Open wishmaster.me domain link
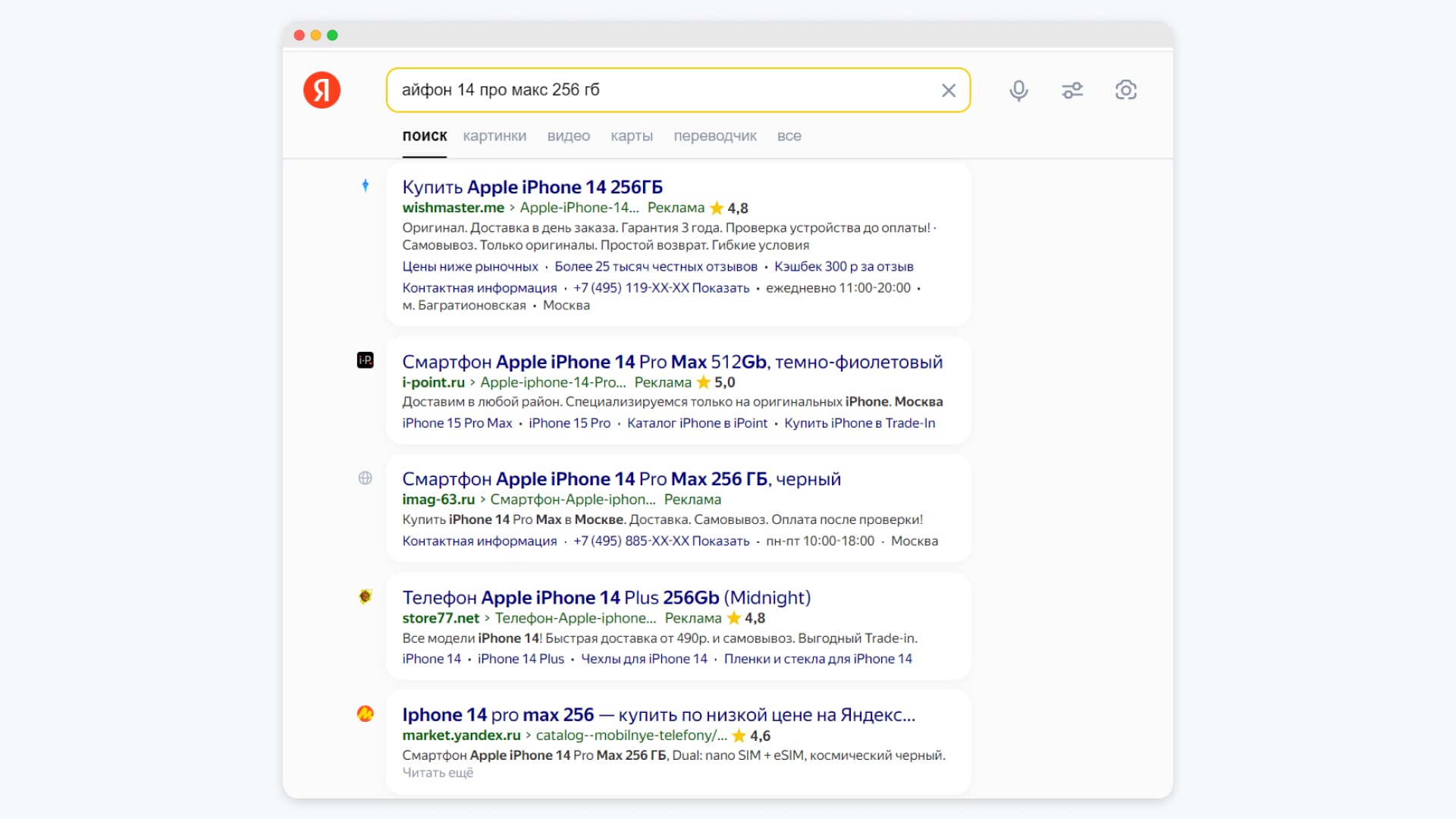This screenshot has width=1456, height=819. (x=453, y=208)
